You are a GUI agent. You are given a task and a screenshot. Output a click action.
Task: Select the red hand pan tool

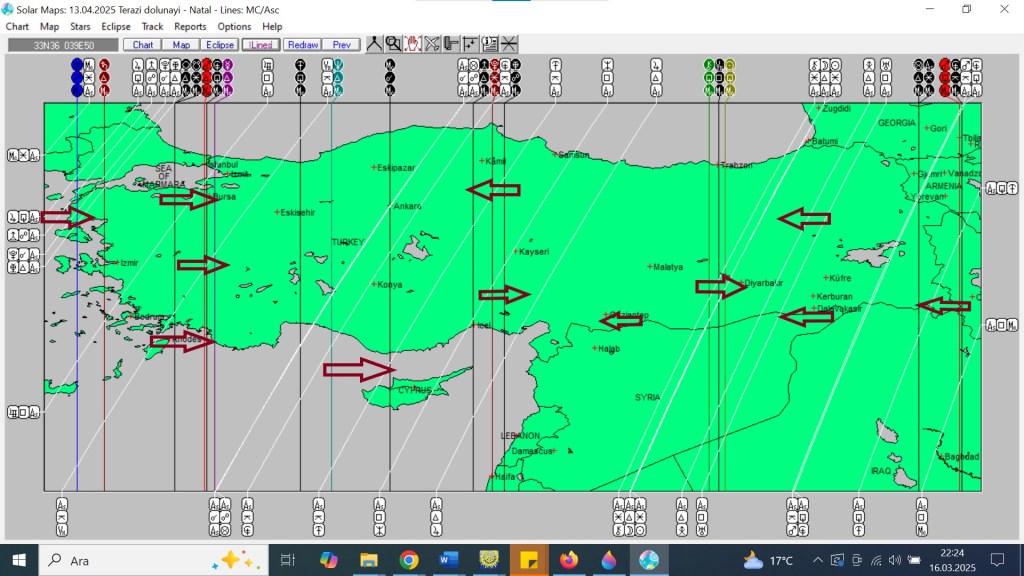click(412, 44)
